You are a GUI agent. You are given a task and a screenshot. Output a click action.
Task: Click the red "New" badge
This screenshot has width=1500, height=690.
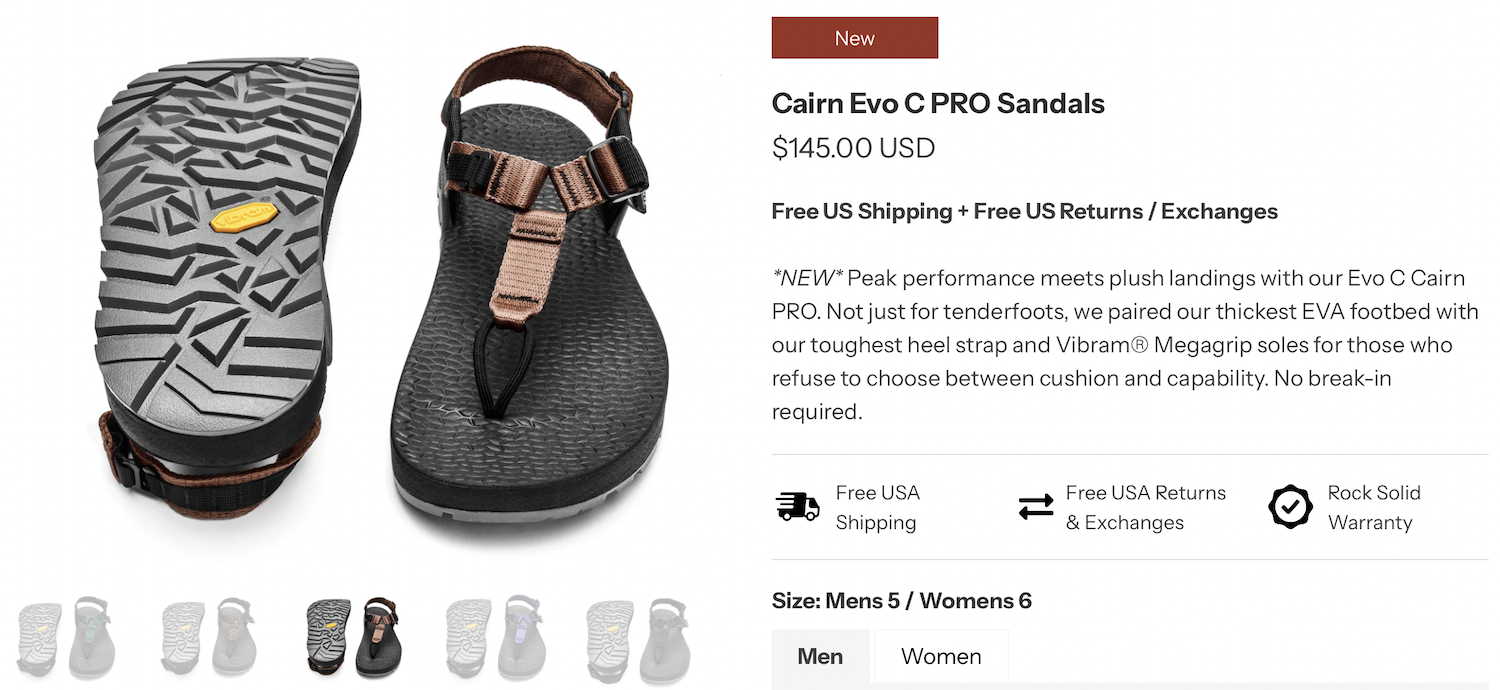(854, 38)
